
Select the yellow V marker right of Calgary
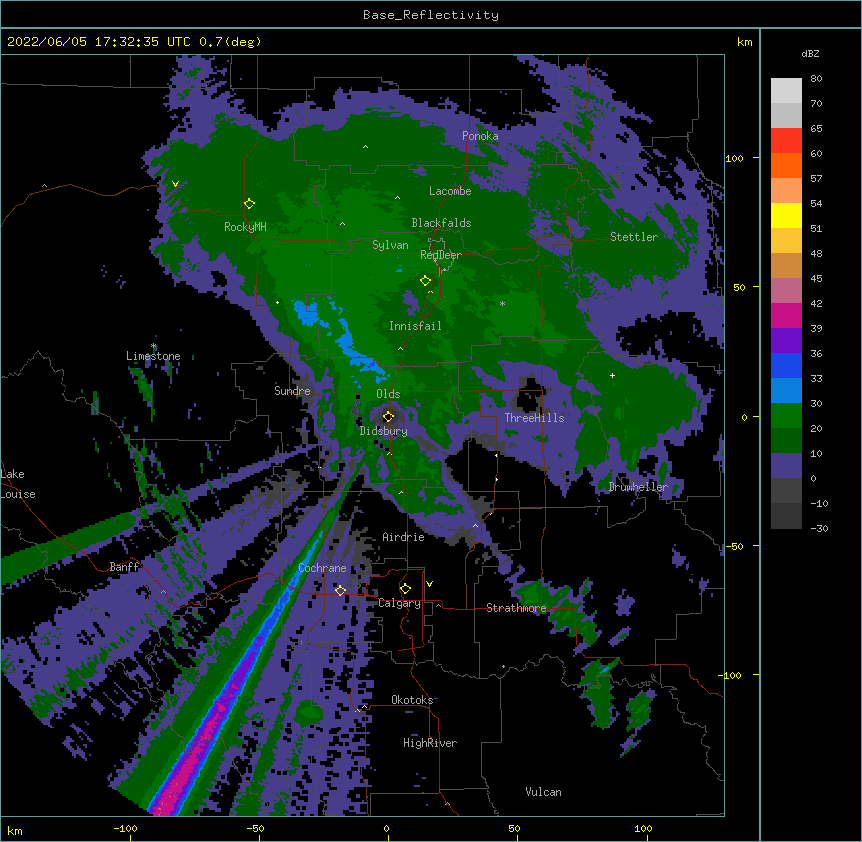429,584
